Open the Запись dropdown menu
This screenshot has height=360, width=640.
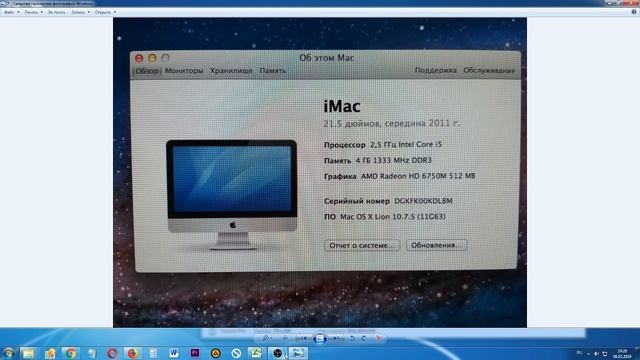point(80,12)
